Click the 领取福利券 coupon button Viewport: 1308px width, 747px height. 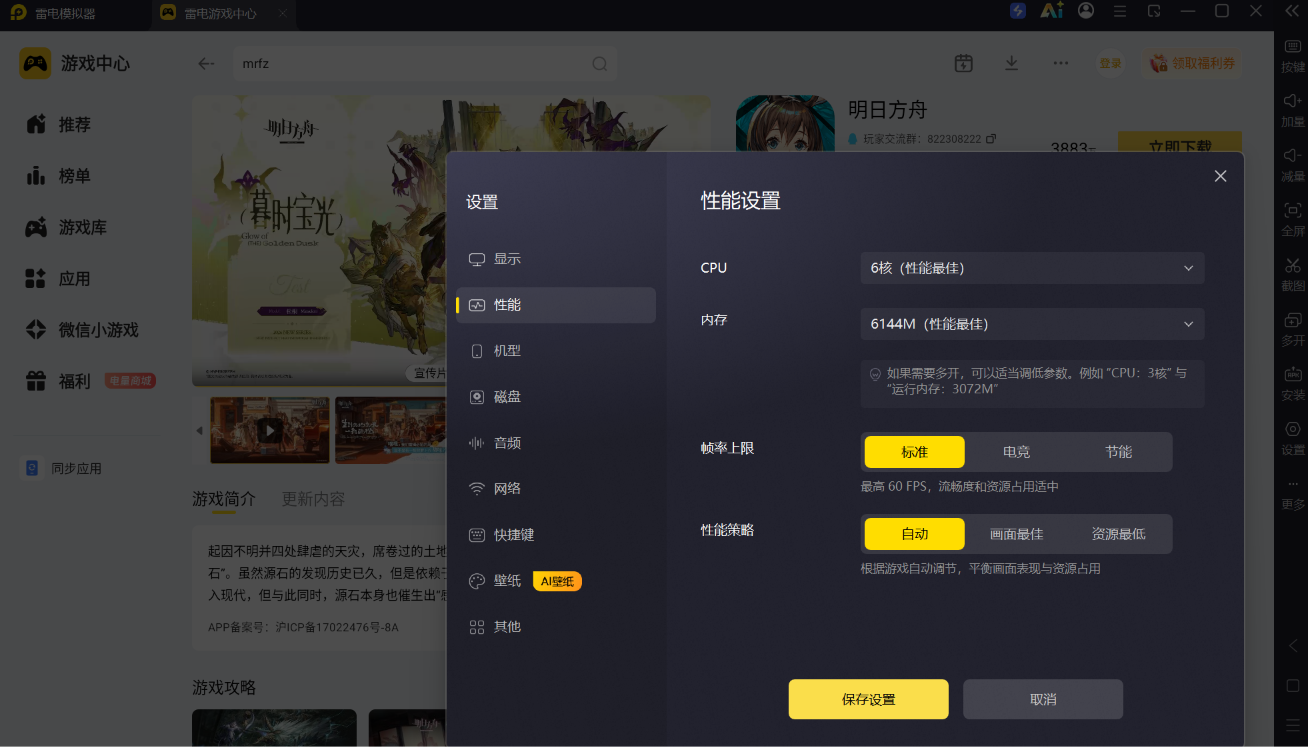1192,63
